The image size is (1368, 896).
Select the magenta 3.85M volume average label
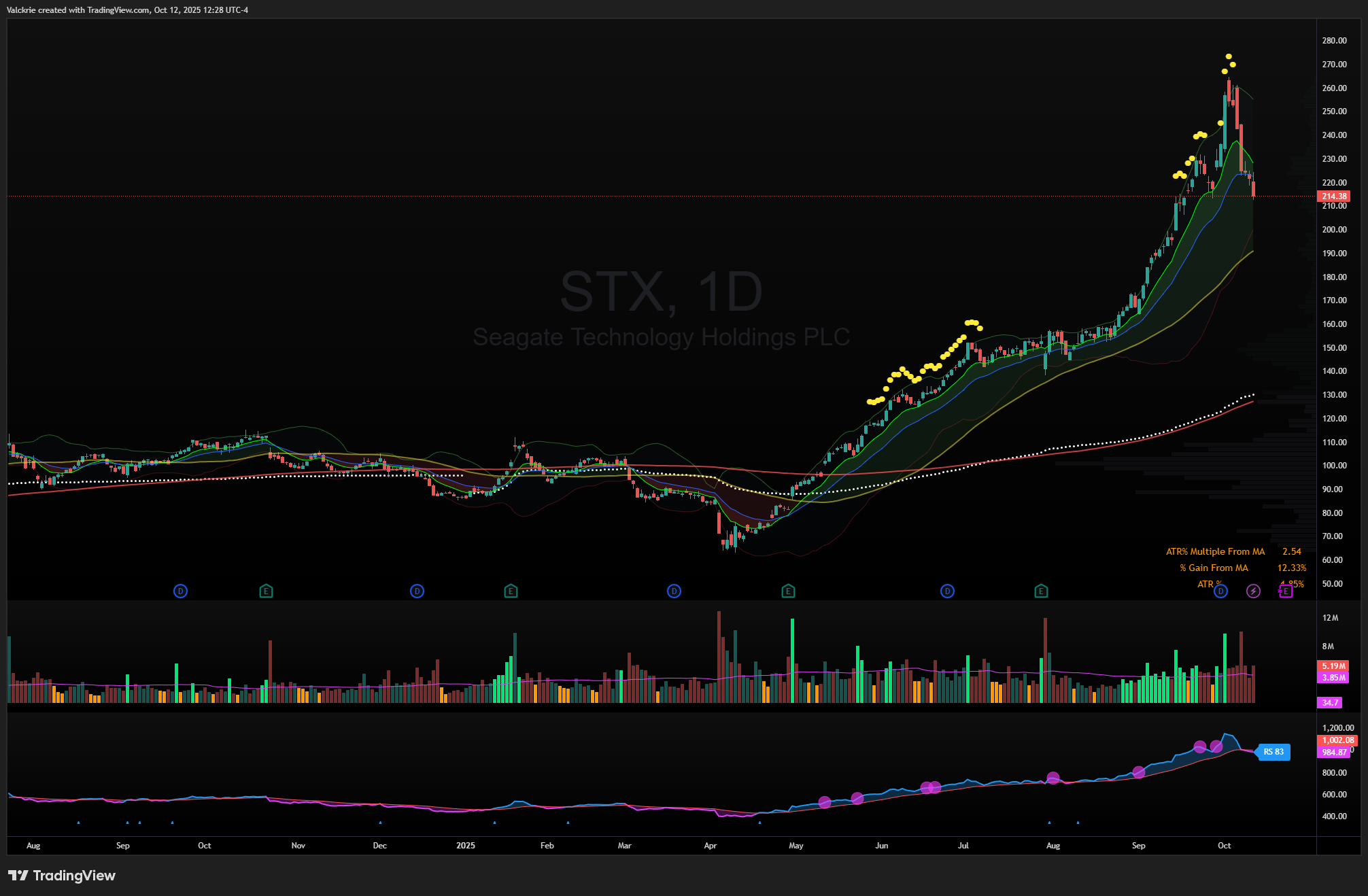pos(1333,678)
